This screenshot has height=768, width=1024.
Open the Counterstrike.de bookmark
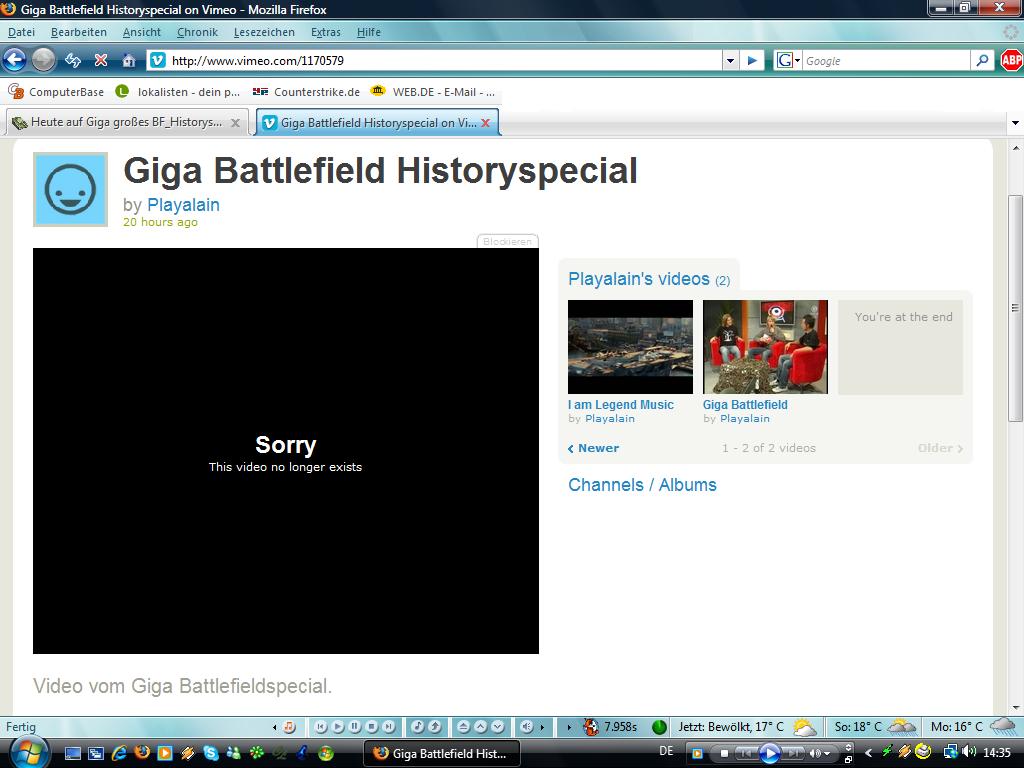(x=306, y=92)
